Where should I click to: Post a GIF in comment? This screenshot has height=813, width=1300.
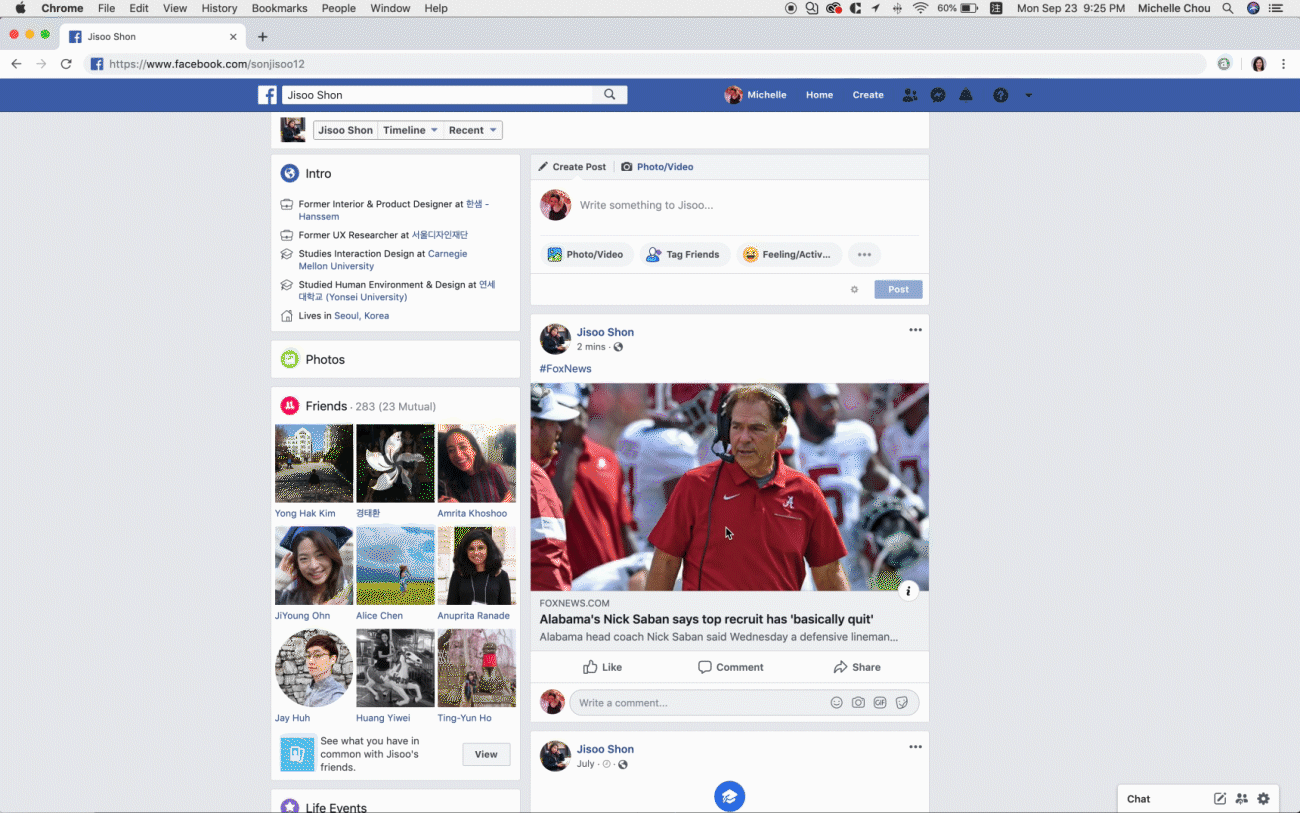click(x=880, y=703)
